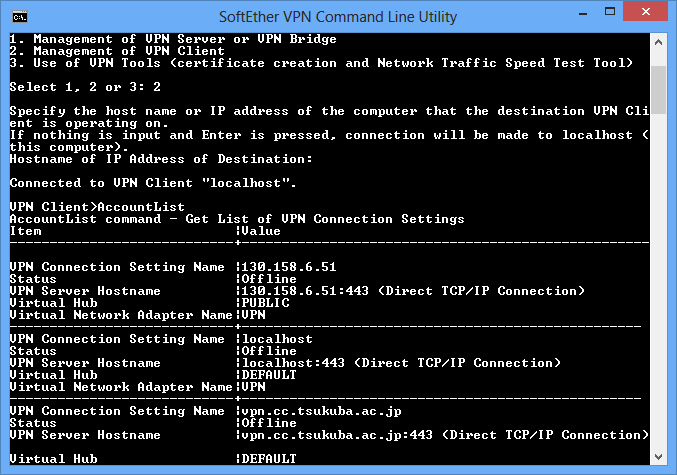The height and width of the screenshot is (475, 677).
Task: Click the window title text
Action: click(x=338, y=17)
